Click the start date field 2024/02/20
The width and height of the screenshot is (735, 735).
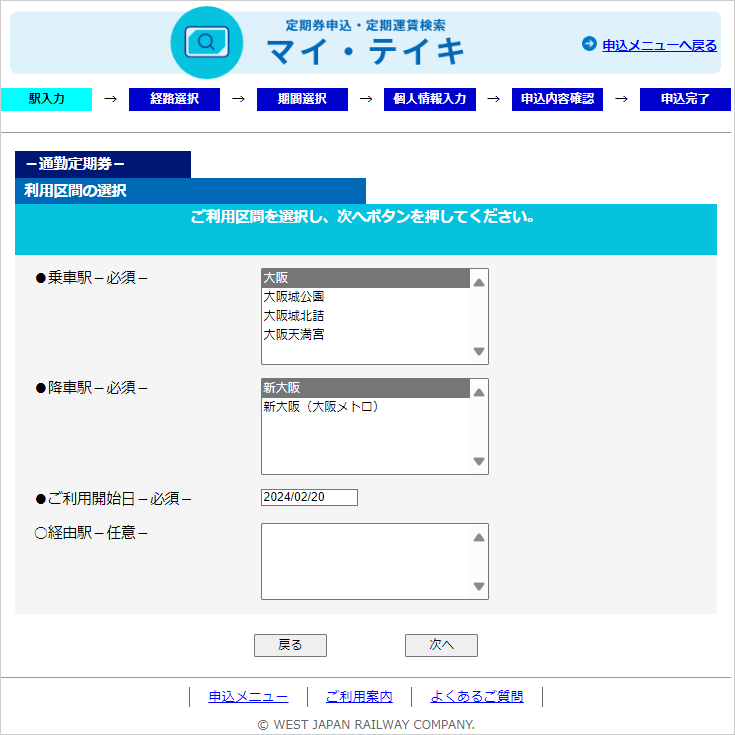(308, 497)
